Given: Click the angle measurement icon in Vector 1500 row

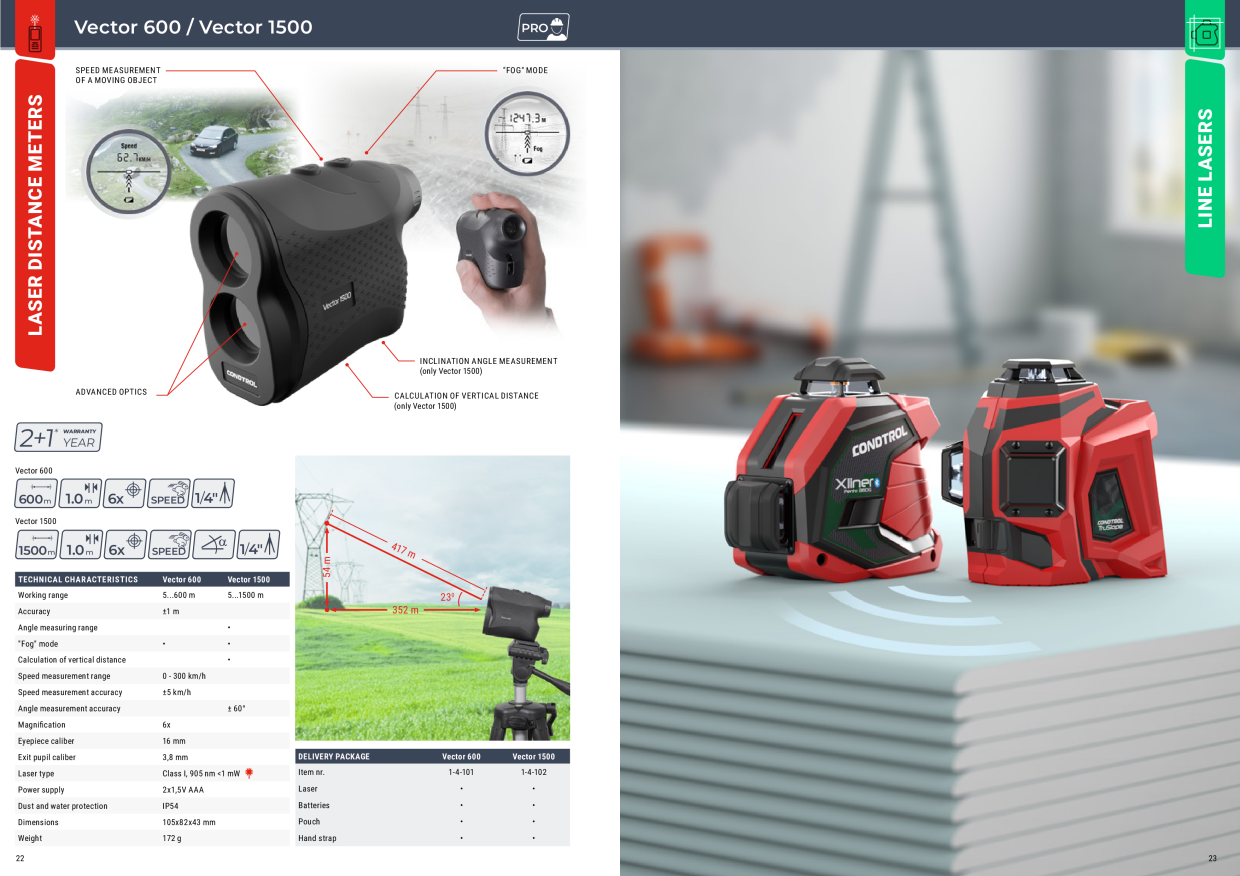Looking at the screenshot, I should coord(213,545).
